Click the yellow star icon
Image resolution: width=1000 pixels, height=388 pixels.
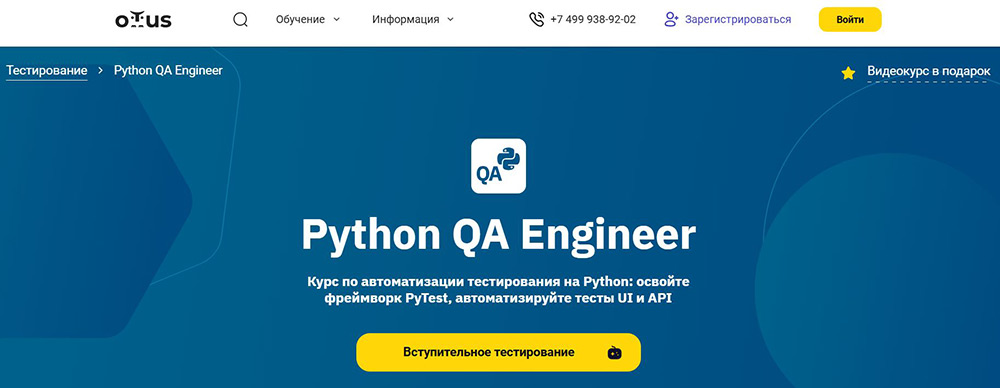(848, 73)
